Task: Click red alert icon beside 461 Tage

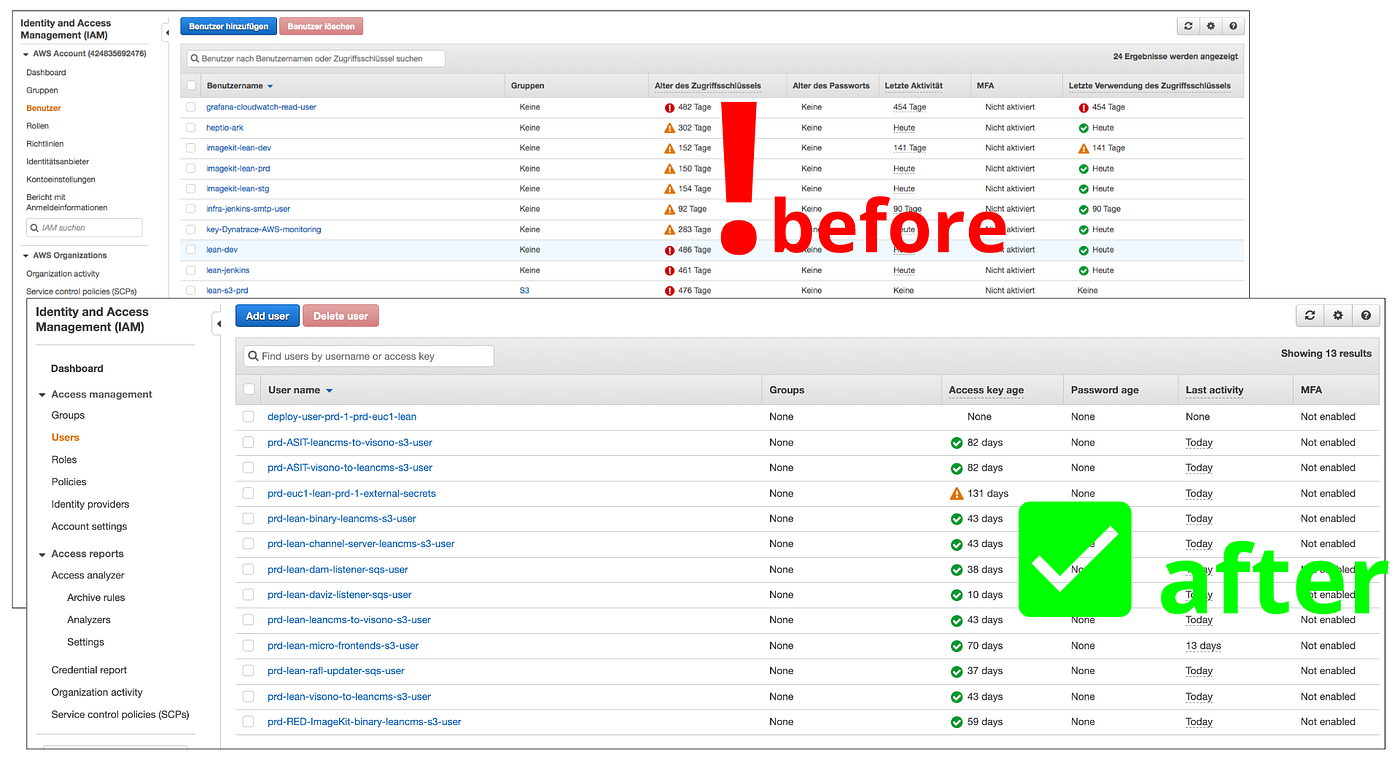Action: 670,270
